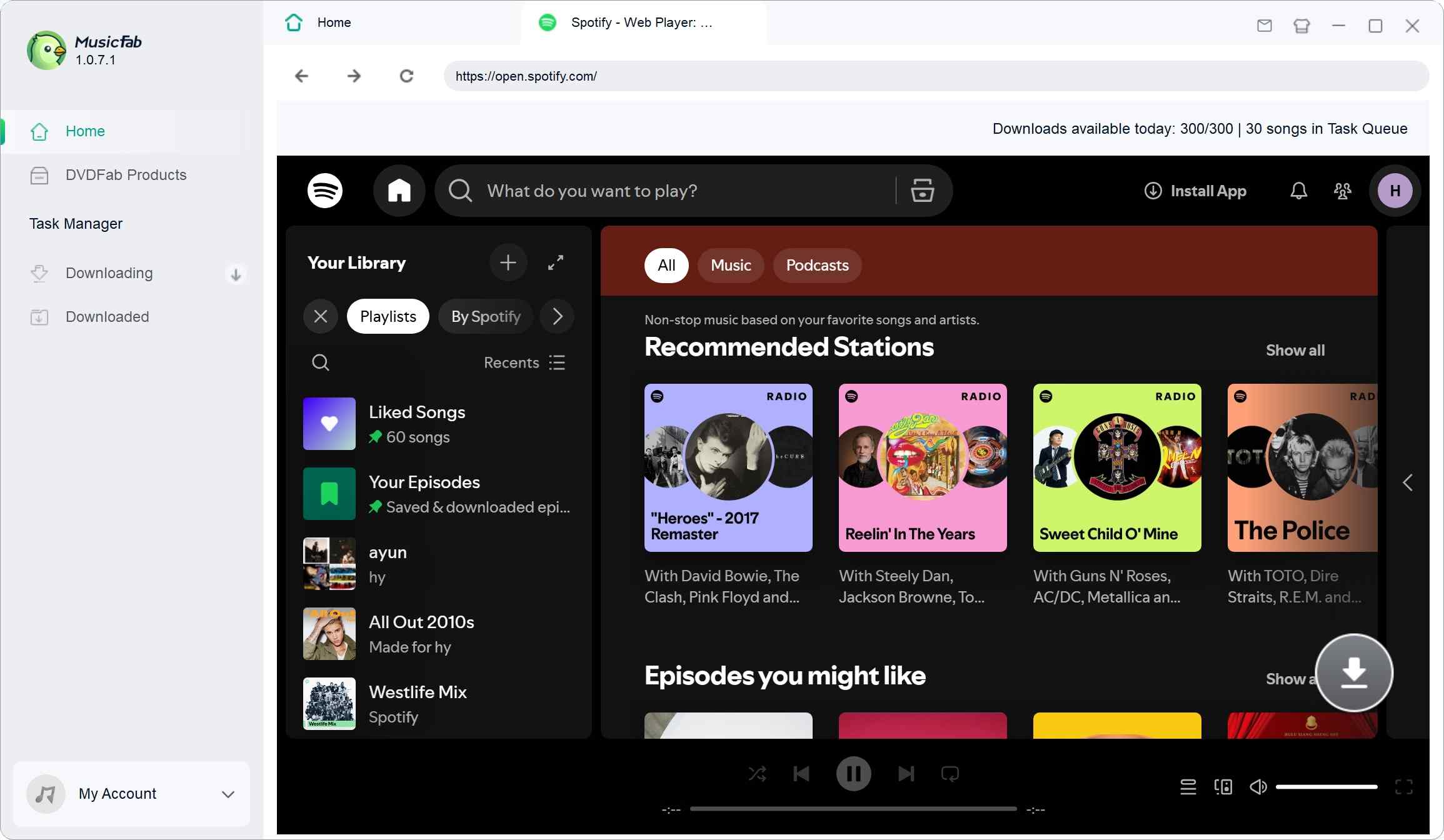This screenshot has height=840, width=1444.
Task: Open the Episodes you might like heading
Action: 785,676
